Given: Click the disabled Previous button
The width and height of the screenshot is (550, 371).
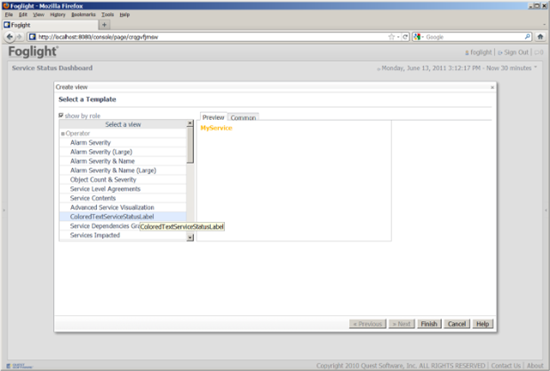Looking at the screenshot, I should pos(368,324).
